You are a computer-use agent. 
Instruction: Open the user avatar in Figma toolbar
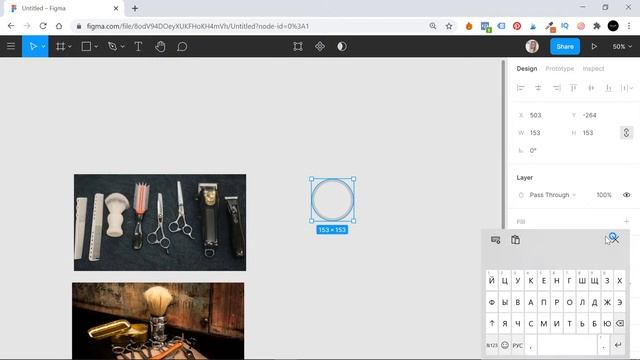tap(532, 47)
